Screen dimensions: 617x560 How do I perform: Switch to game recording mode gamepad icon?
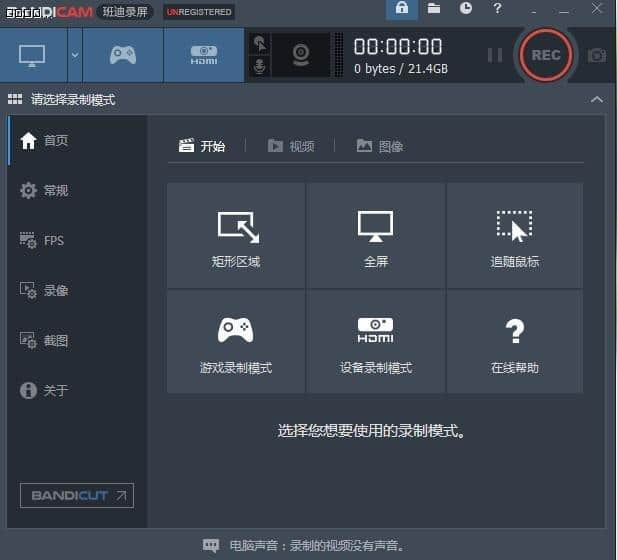[123, 55]
